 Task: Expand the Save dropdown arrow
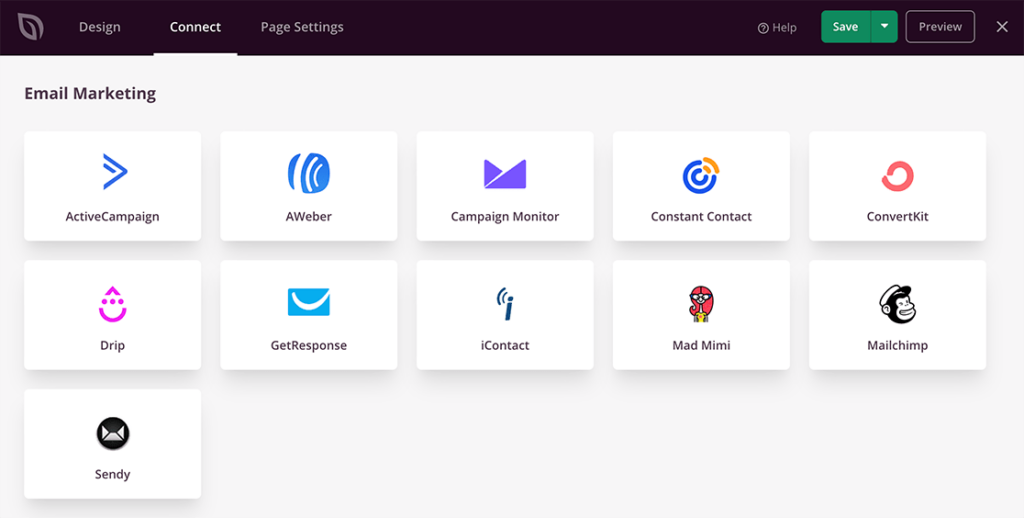884,27
